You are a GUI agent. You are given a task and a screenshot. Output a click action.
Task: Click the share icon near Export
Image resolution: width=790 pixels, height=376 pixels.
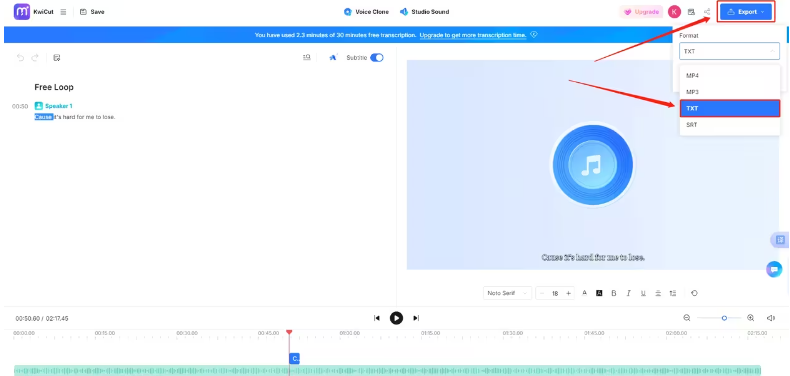(707, 12)
